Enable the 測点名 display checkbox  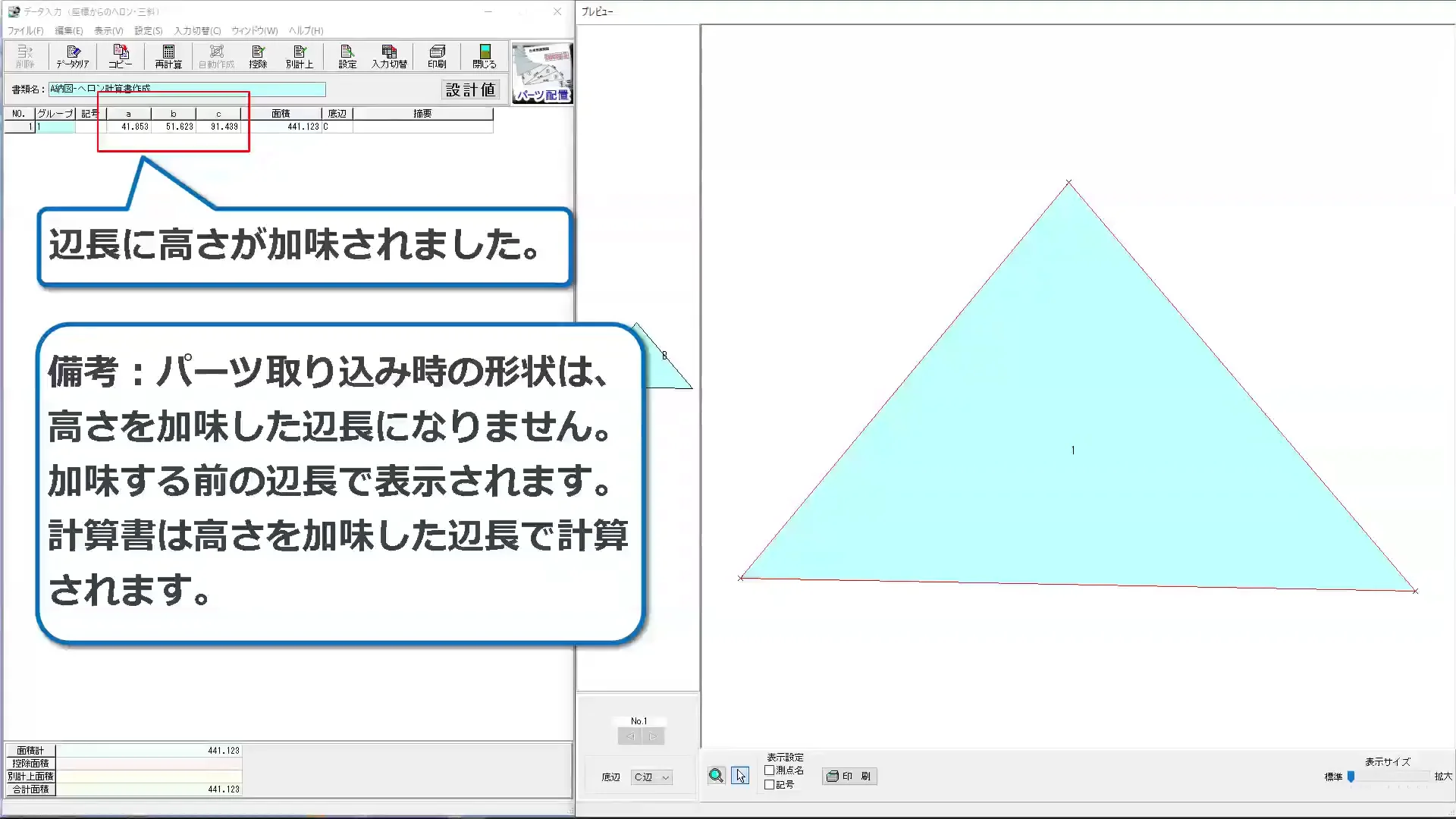769,769
